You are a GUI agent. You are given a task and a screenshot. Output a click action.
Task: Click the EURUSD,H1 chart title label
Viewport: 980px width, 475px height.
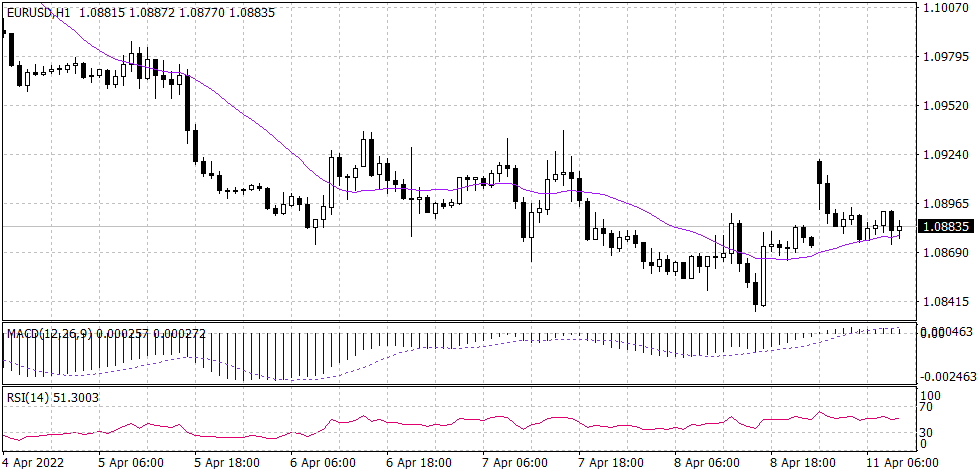[x=38, y=10]
